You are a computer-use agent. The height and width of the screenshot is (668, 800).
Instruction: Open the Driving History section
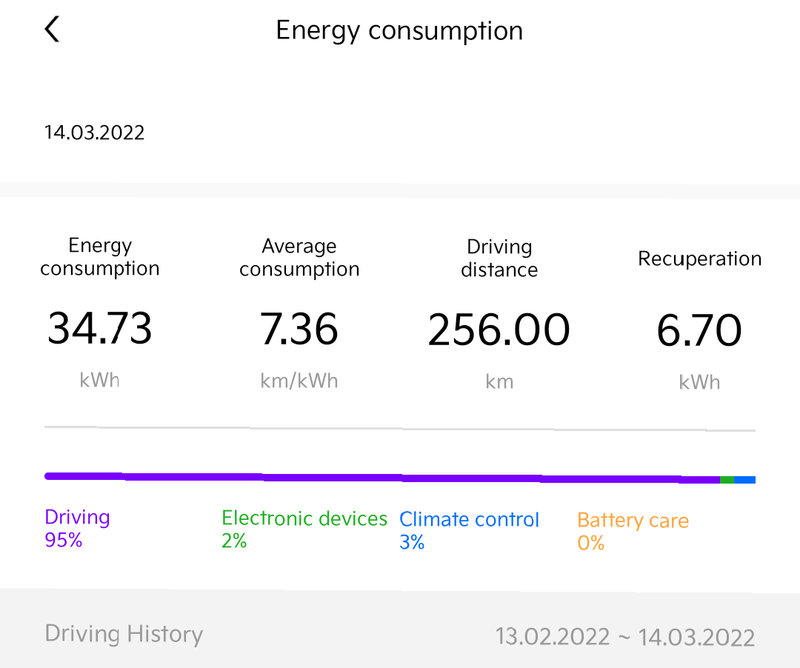tap(124, 634)
